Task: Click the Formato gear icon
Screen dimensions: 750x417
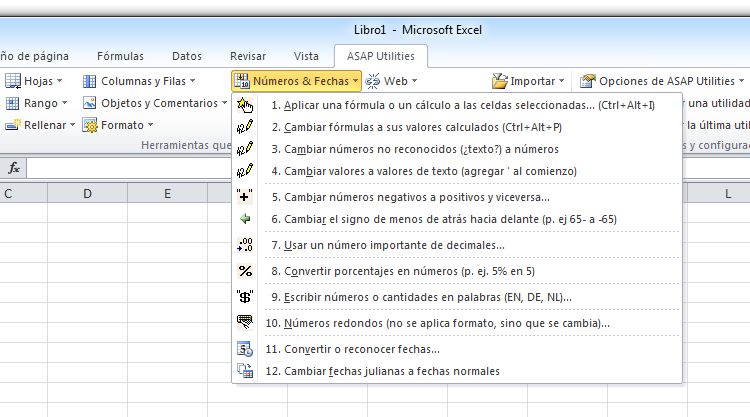Action: (89, 125)
